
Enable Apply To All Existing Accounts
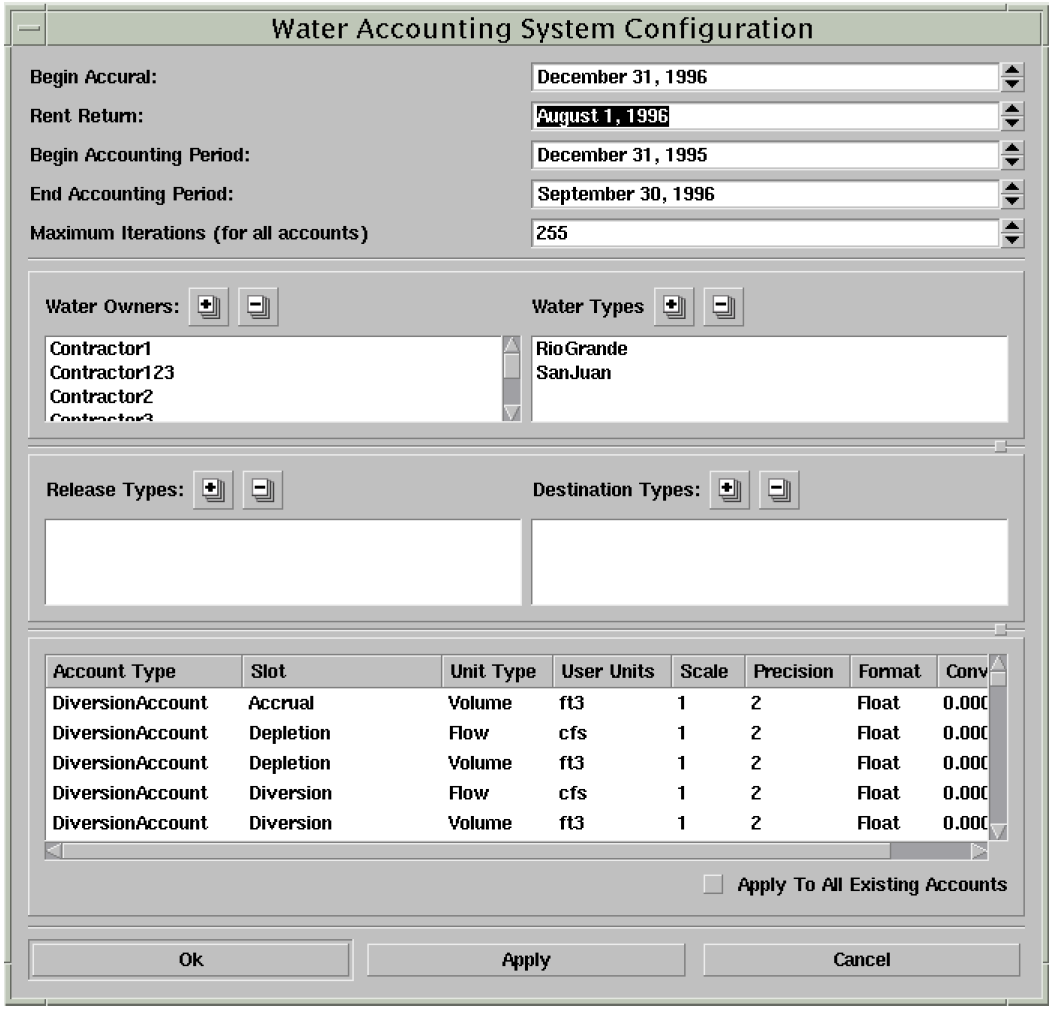point(713,884)
